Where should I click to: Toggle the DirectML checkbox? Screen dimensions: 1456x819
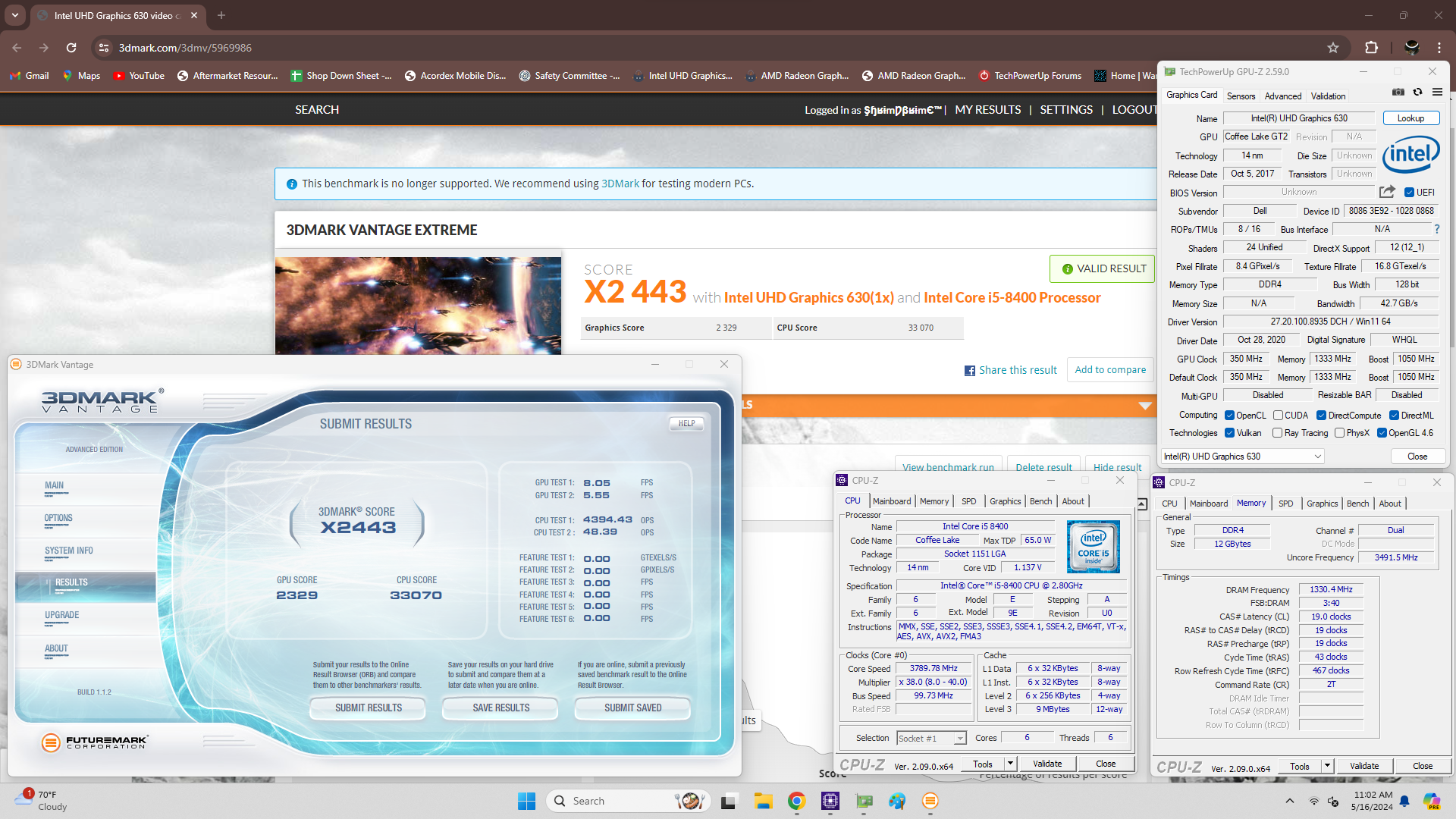(x=1394, y=416)
